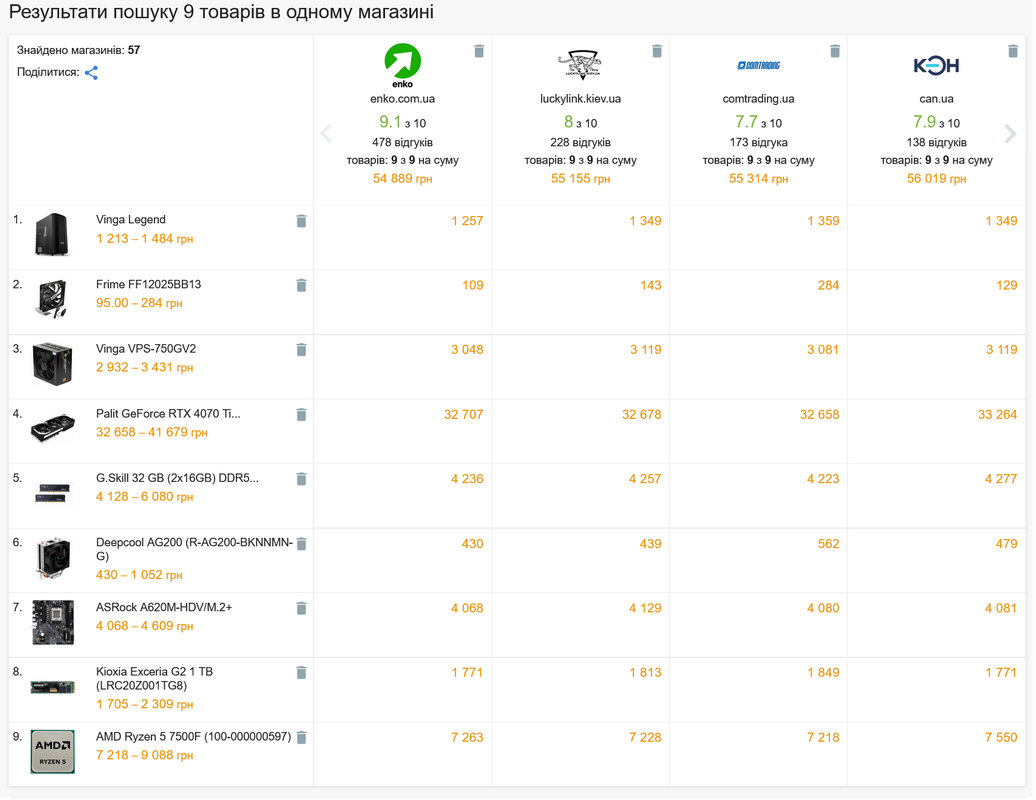Viewport: 1036px width, 800px height.
Task: Click ASRock motherboard thumbnail
Action: (x=53, y=622)
